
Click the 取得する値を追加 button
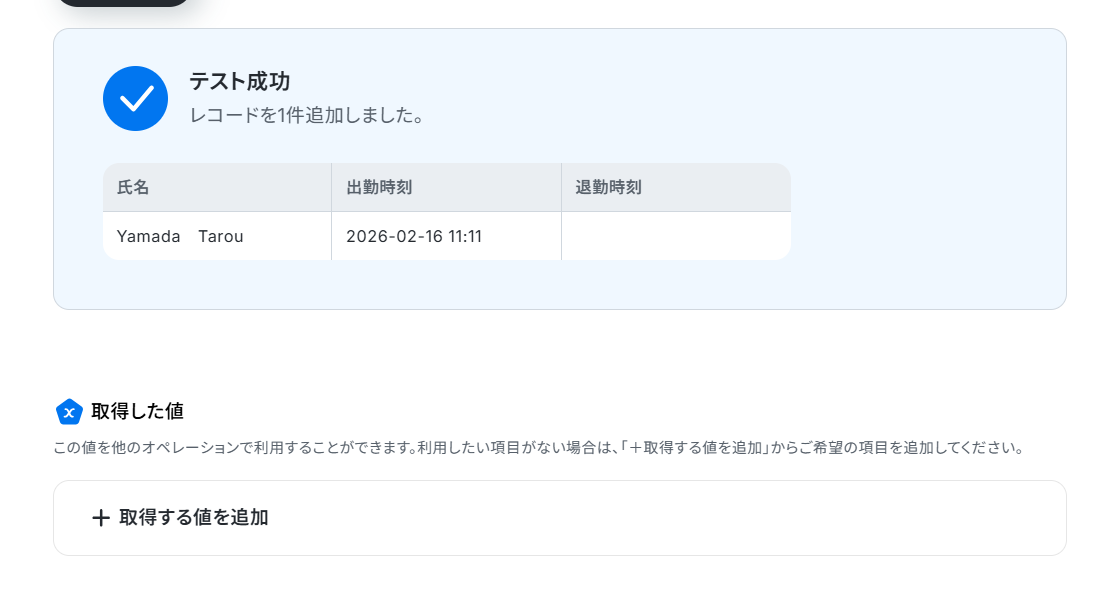click(560, 518)
